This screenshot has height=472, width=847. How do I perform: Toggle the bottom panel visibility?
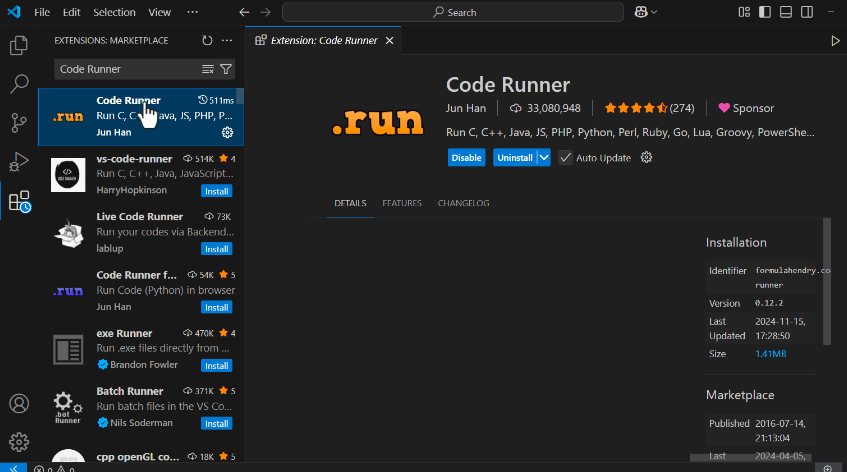click(x=786, y=12)
